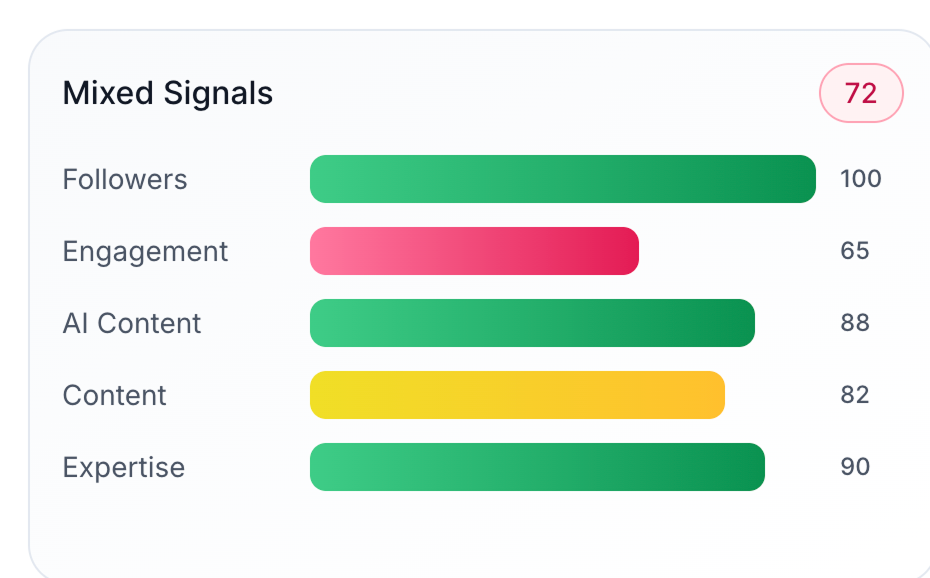Viewport: 930px width, 578px height.
Task: Click the Expertise score value 90
Action: point(855,467)
